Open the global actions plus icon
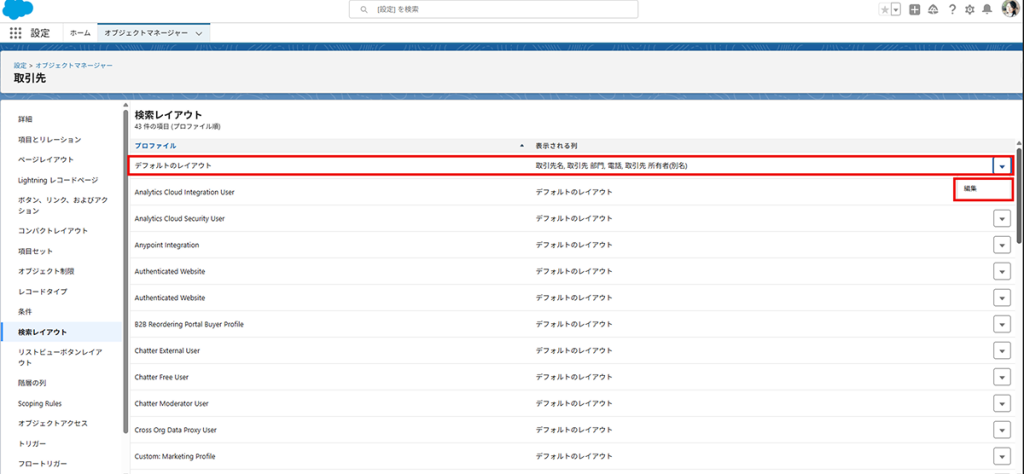This screenshot has height=474, width=1024. 915,9
